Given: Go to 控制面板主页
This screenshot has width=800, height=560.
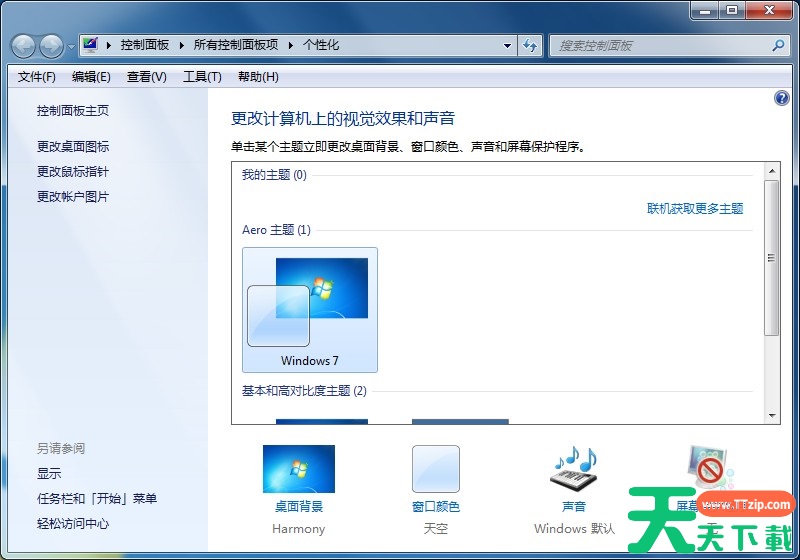Looking at the screenshot, I should click(x=73, y=111).
